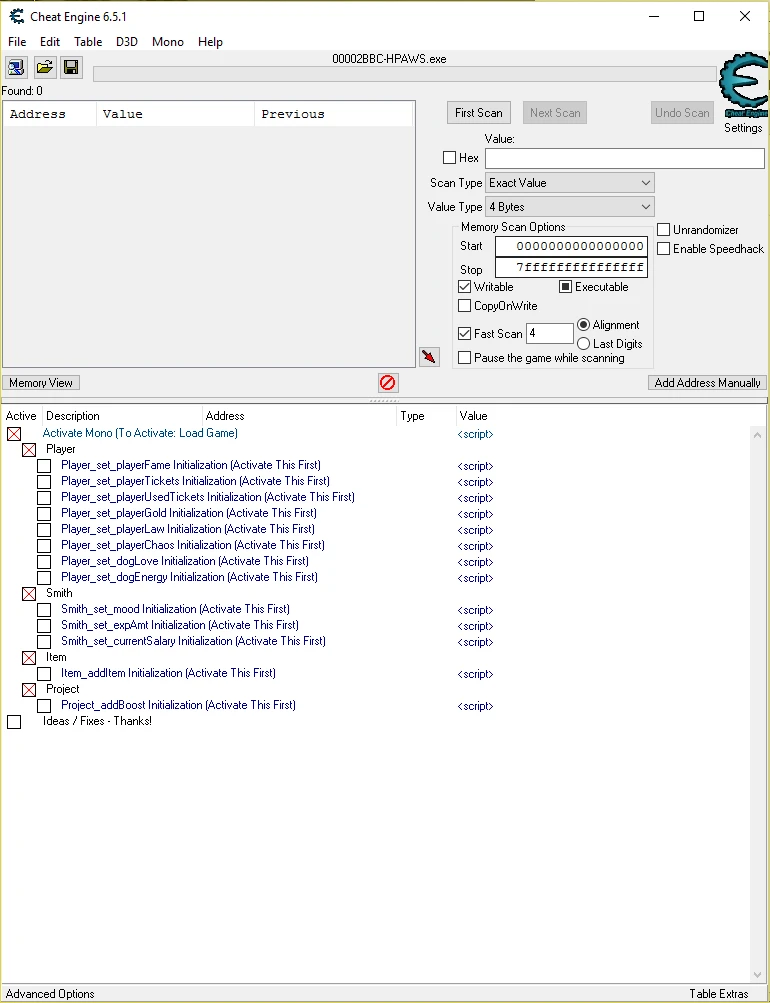
Task: Select the Last Digits radio button
Action: [584, 344]
